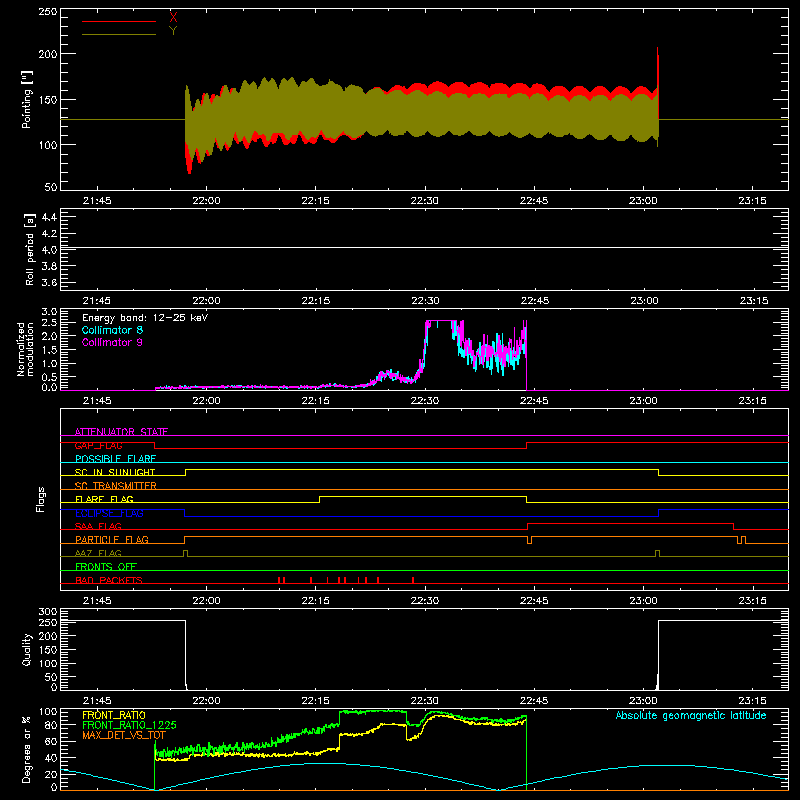Click the ECLIPSE_FLAG label
The height and width of the screenshot is (800, 800).
click(x=109, y=513)
